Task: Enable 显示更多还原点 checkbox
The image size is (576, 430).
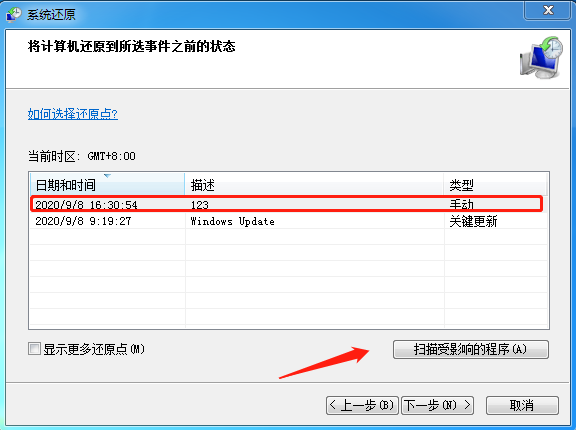Action: tap(34, 348)
